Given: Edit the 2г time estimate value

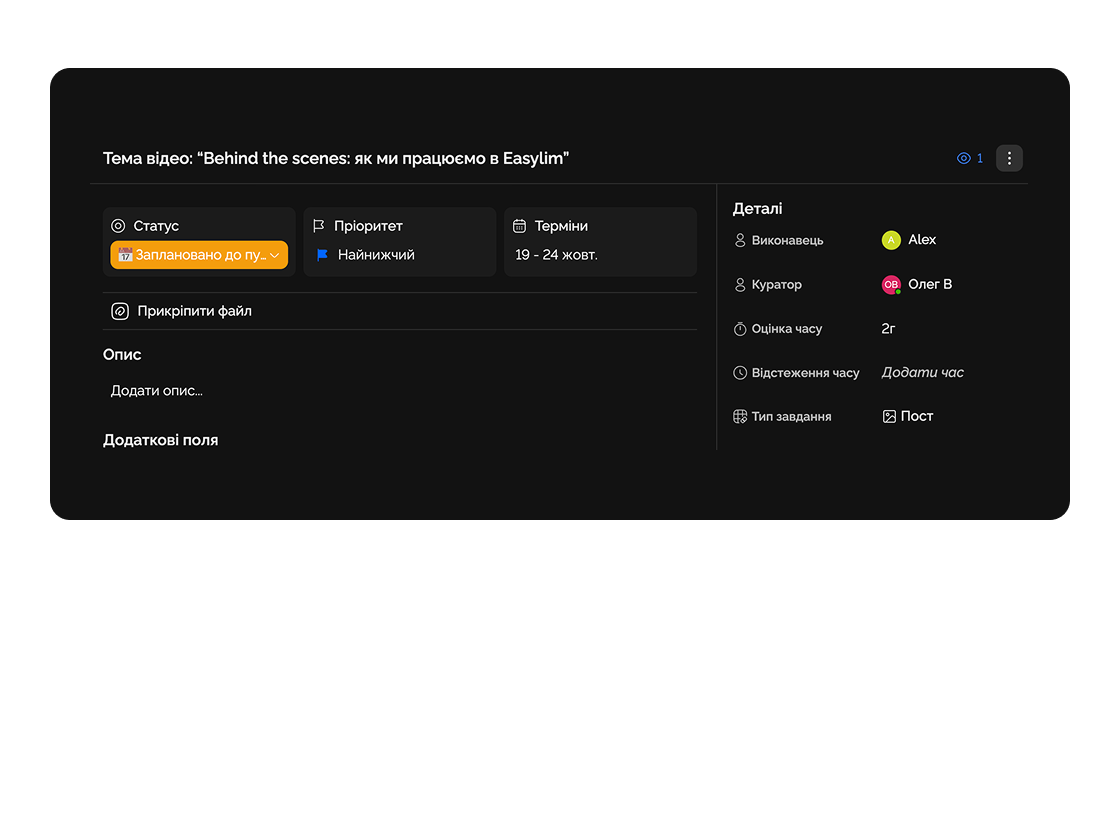Looking at the screenshot, I should [888, 328].
